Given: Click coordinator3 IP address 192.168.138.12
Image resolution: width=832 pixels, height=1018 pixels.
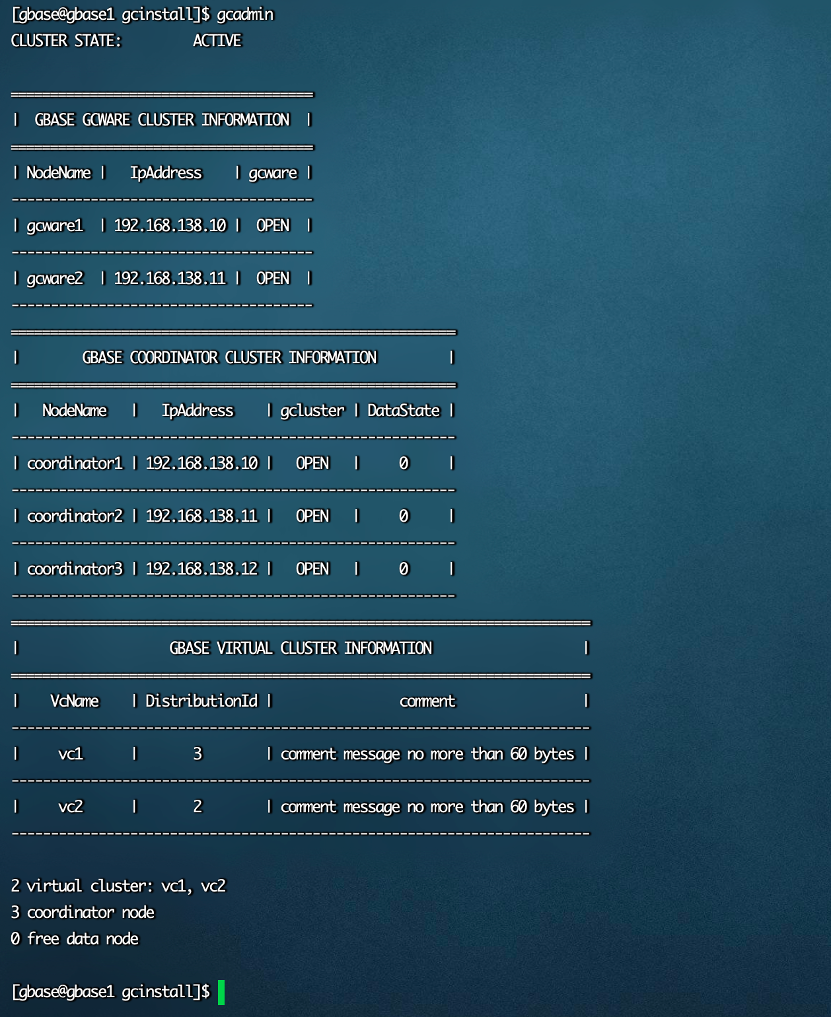Looking at the screenshot, I should coord(202,569).
